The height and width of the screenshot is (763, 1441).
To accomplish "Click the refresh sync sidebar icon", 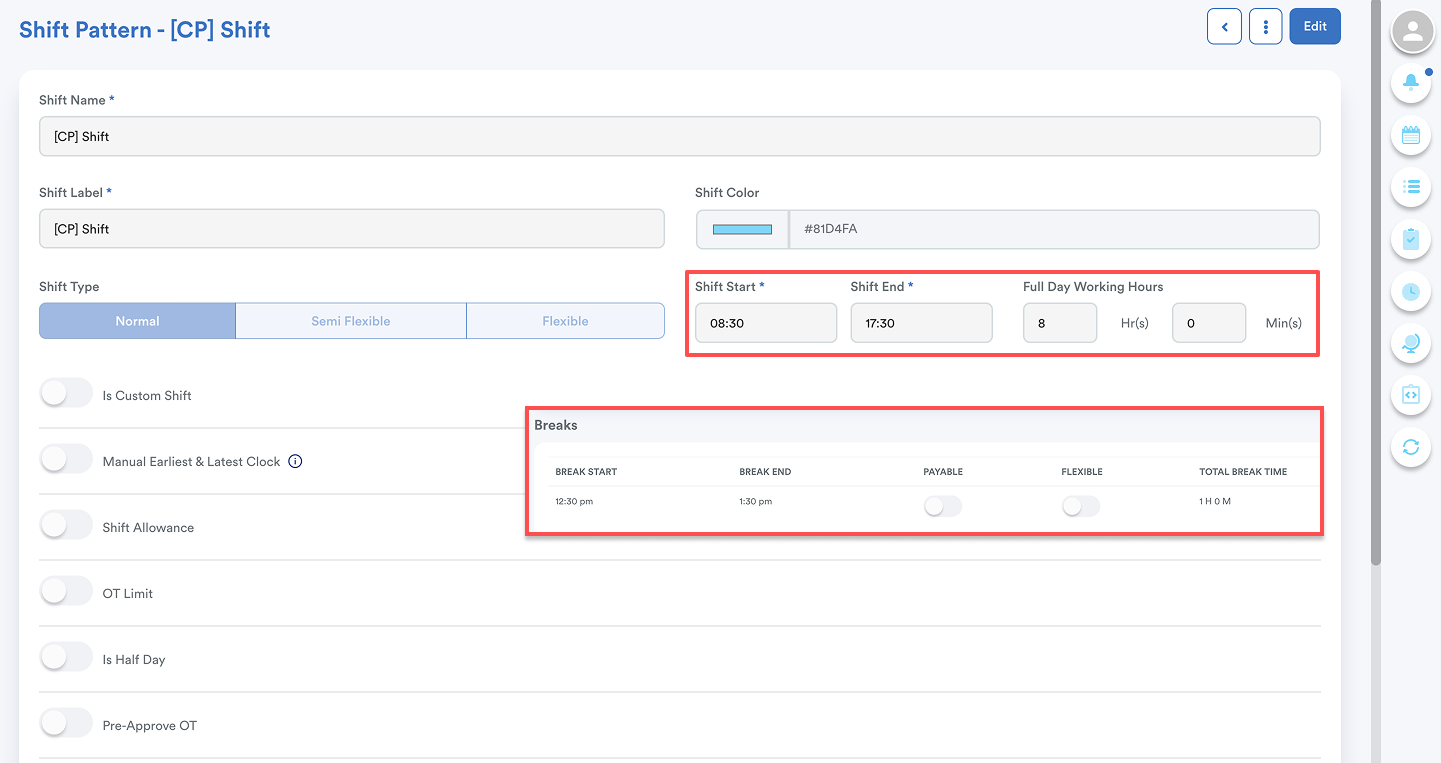I will pyautogui.click(x=1411, y=447).
